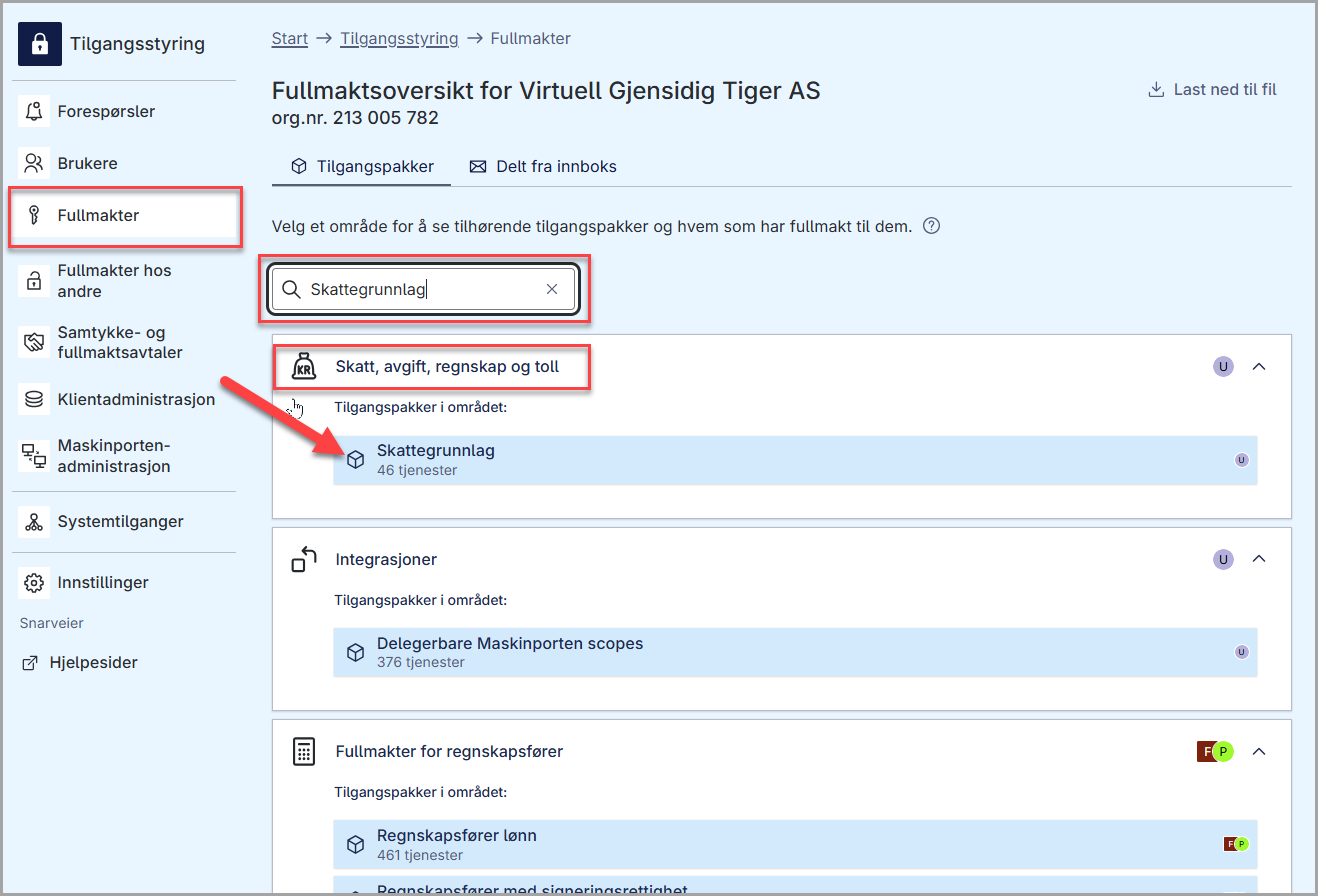Click the Klientadministrasjon database icon
1318x896 pixels.
(x=34, y=400)
